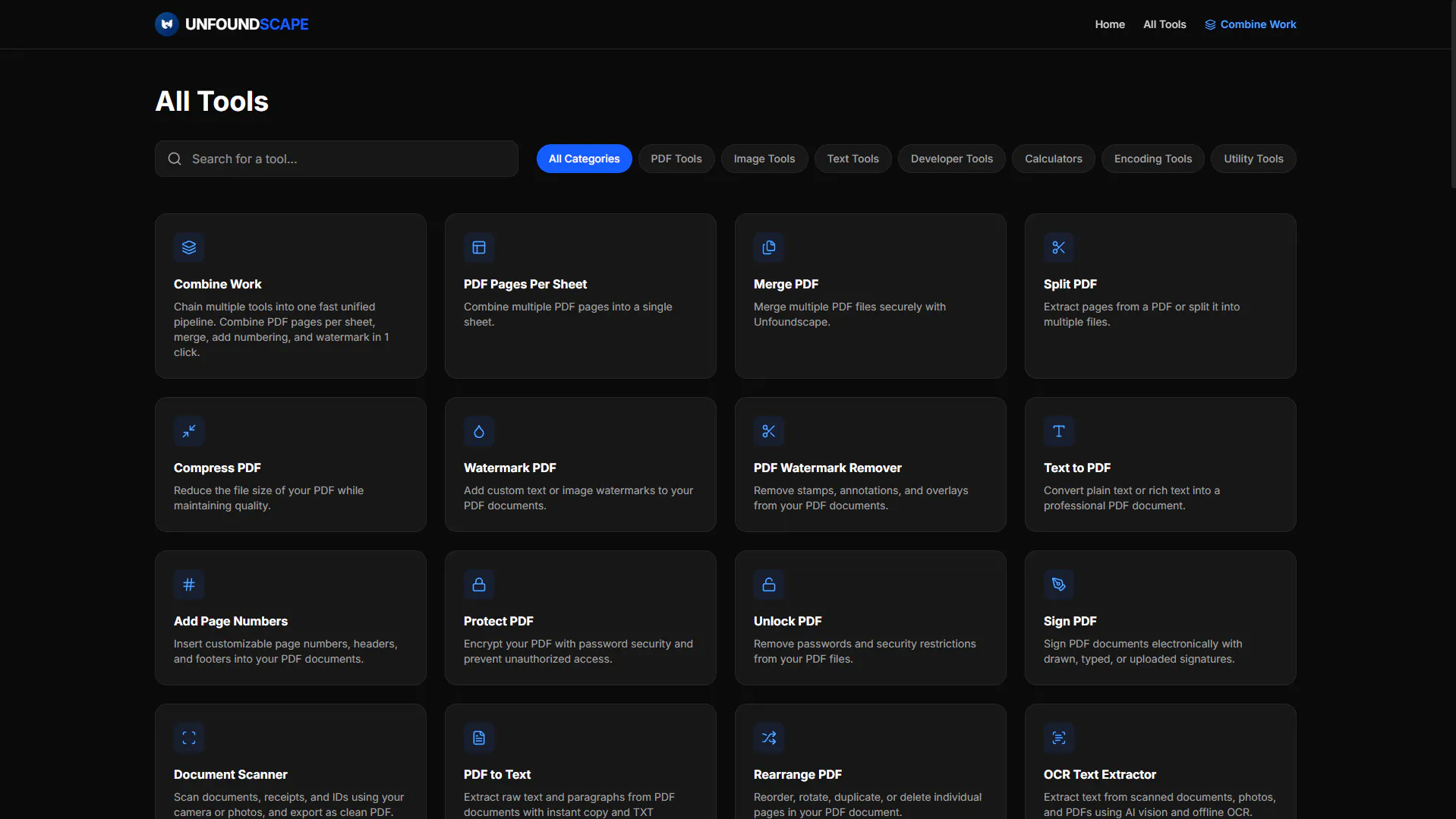Open Combine Work from the navbar
Viewport: 1456px width, 819px height.
[1250, 24]
